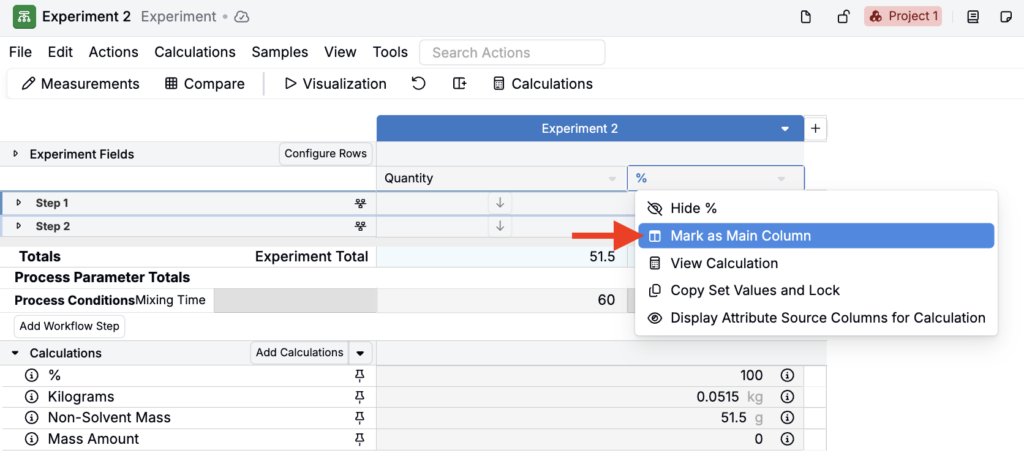This screenshot has width=1024, height=475.
Task: Click the Mixing Time value 60 cell
Action: tap(502, 300)
